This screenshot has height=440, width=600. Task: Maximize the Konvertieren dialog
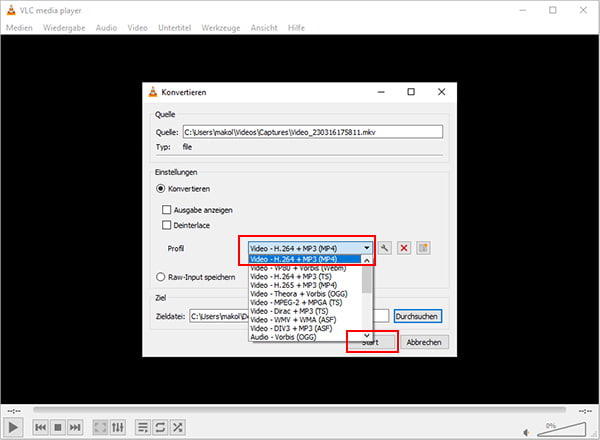click(411, 92)
